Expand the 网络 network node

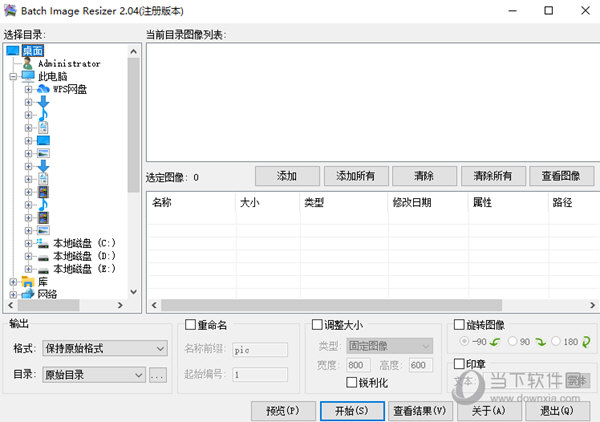13,295
